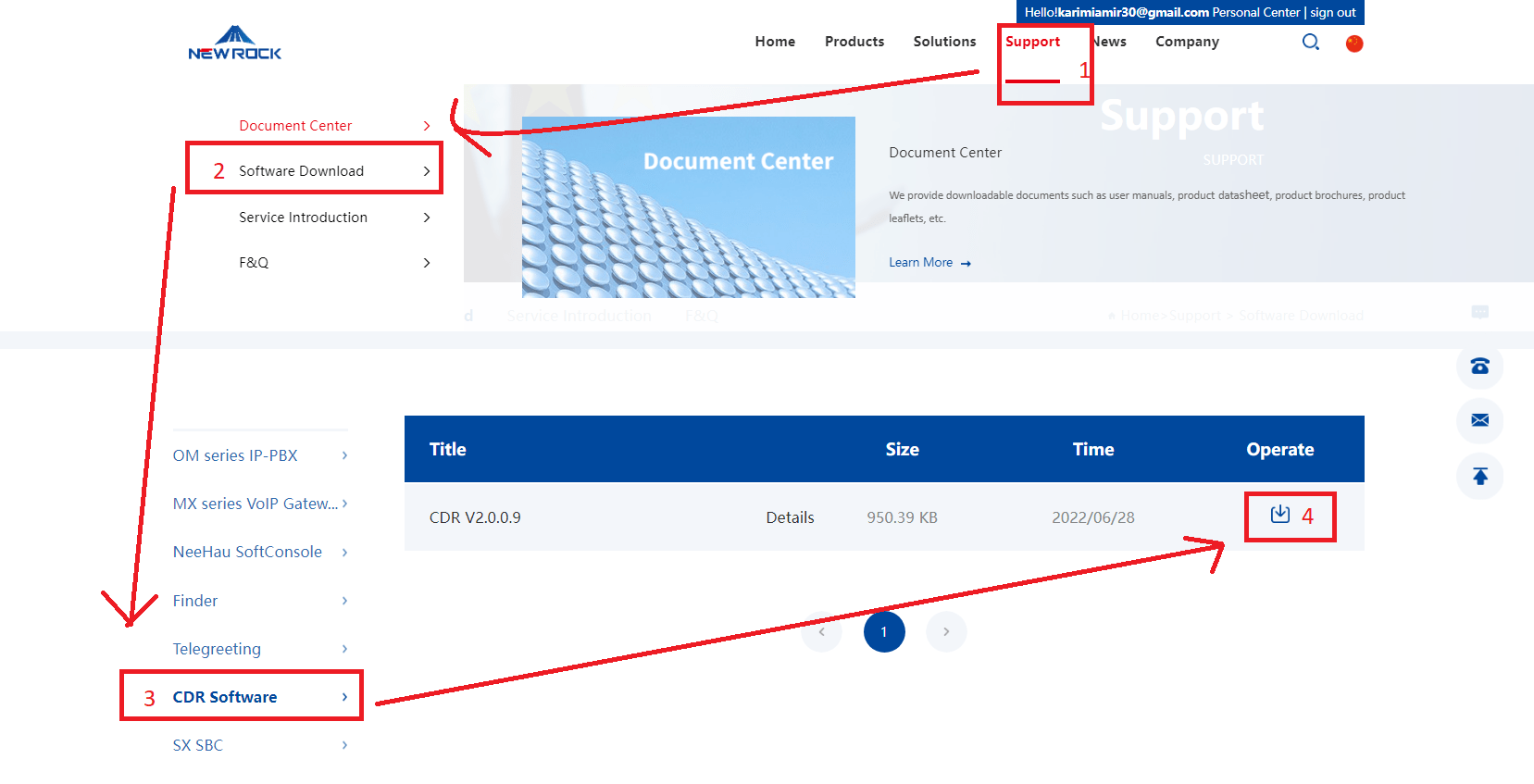Open Software Download menu entry
1534x784 pixels.
point(301,171)
